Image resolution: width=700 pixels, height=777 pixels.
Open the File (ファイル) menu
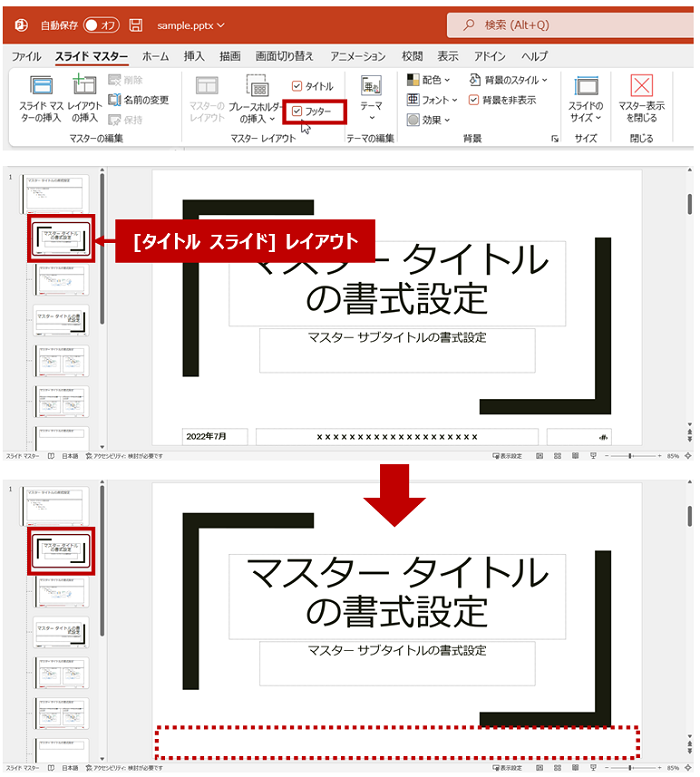[26, 57]
